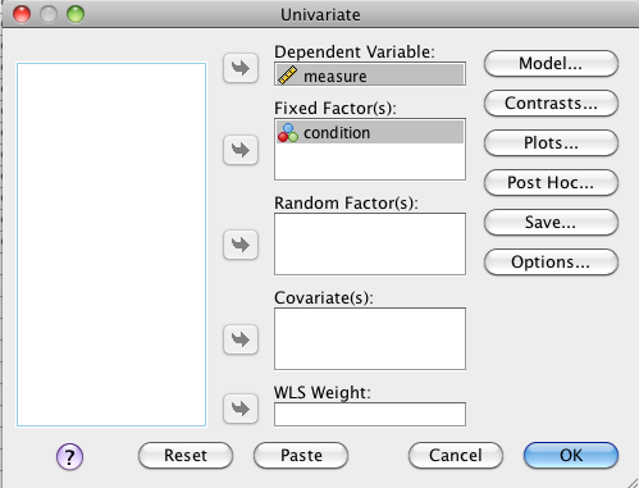Click the transfer arrow for WLS Weight
This screenshot has width=639, height=489.
(240, 408)
